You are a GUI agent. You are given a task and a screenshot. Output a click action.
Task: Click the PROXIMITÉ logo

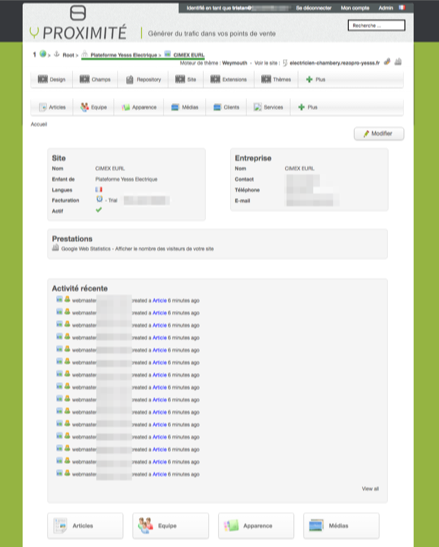coord(78,24)
